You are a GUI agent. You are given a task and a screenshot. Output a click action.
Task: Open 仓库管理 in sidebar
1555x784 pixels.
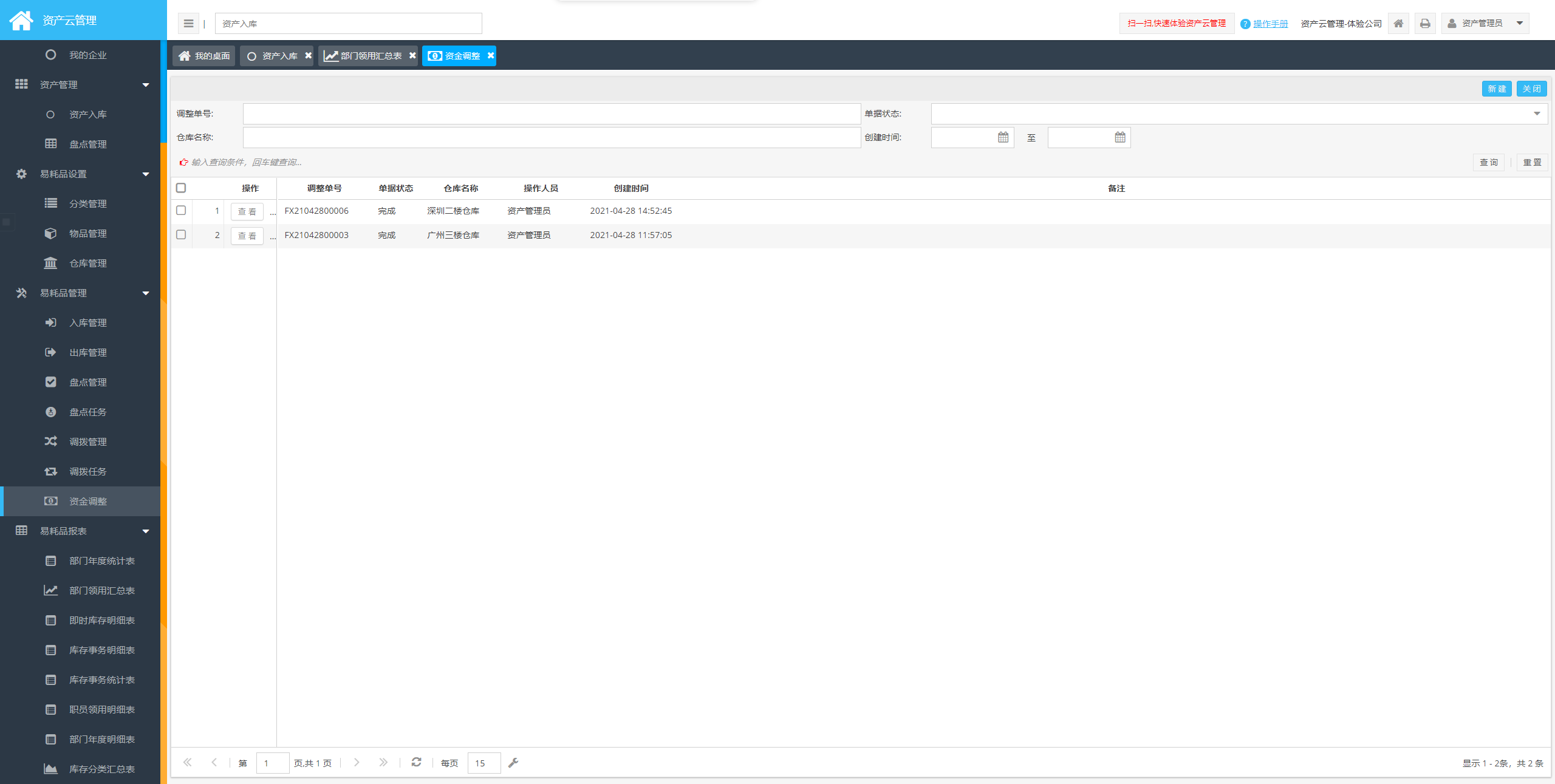[80, 264]
